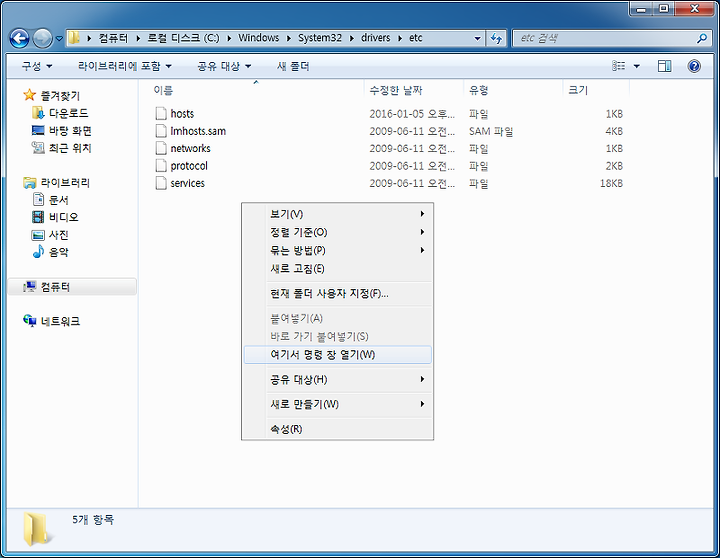Click the SAM 파일 type cell
720x558 pixels.
[491, 131]
